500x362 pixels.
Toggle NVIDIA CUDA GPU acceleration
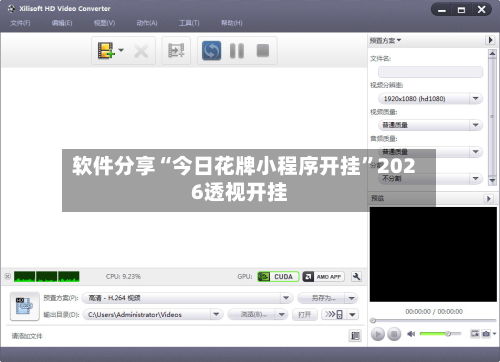278,277
